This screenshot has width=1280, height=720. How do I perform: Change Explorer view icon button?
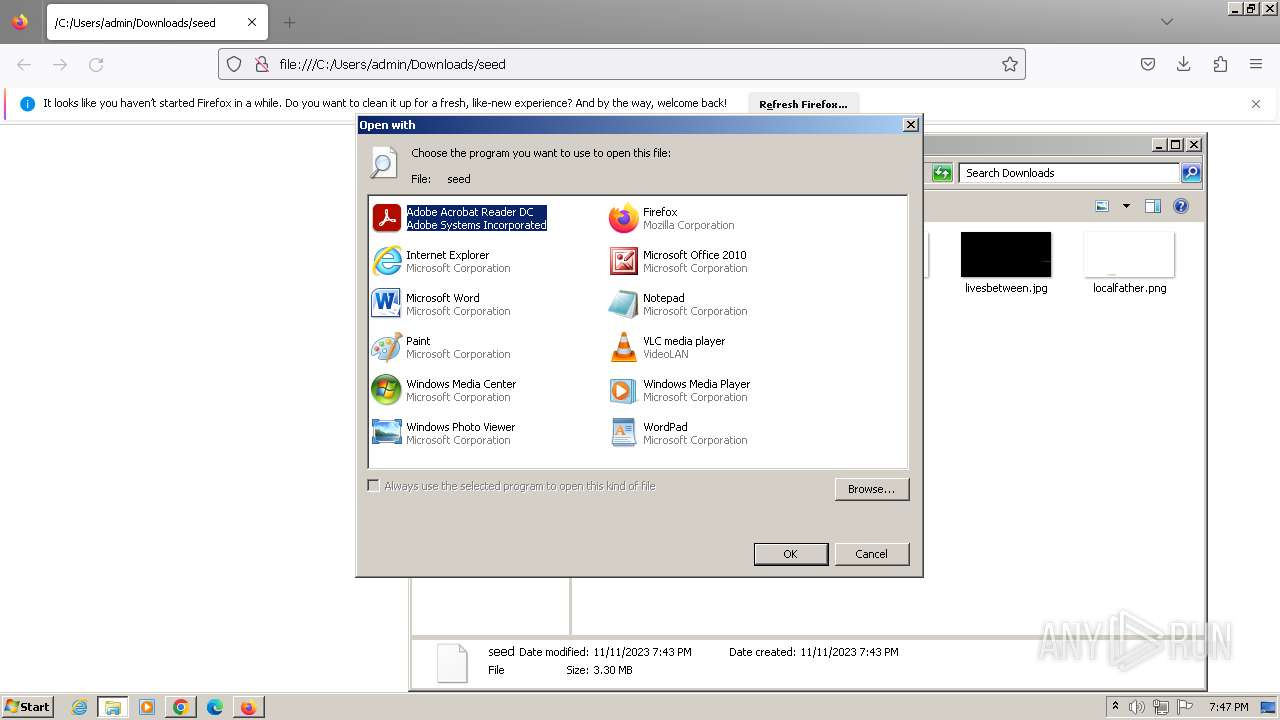[x=1102, y=206]
